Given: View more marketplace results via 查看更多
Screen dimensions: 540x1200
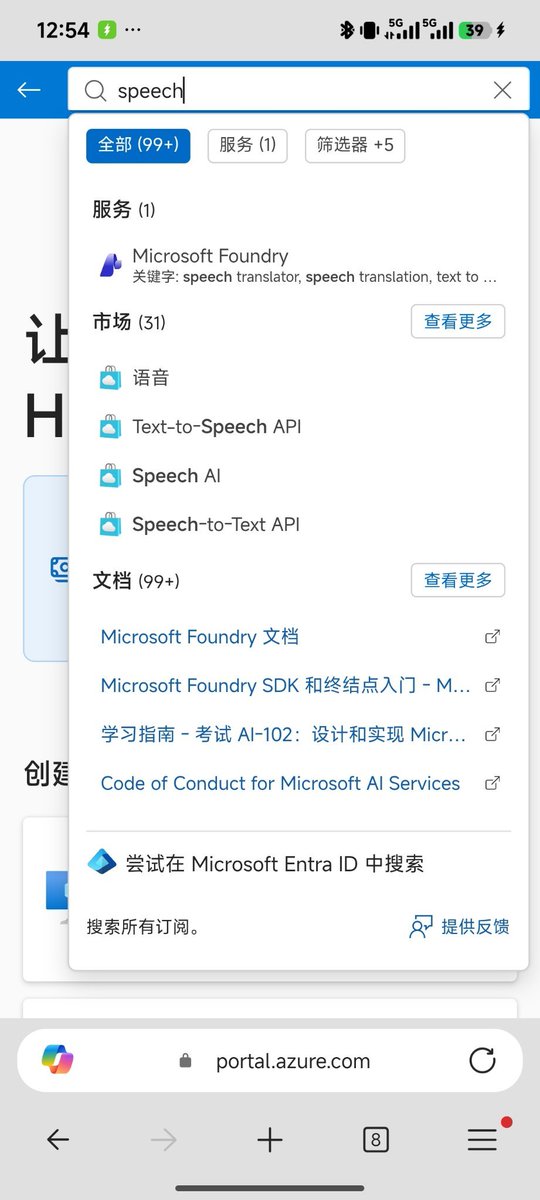Looking at the screenshot, I should [458, 321].
